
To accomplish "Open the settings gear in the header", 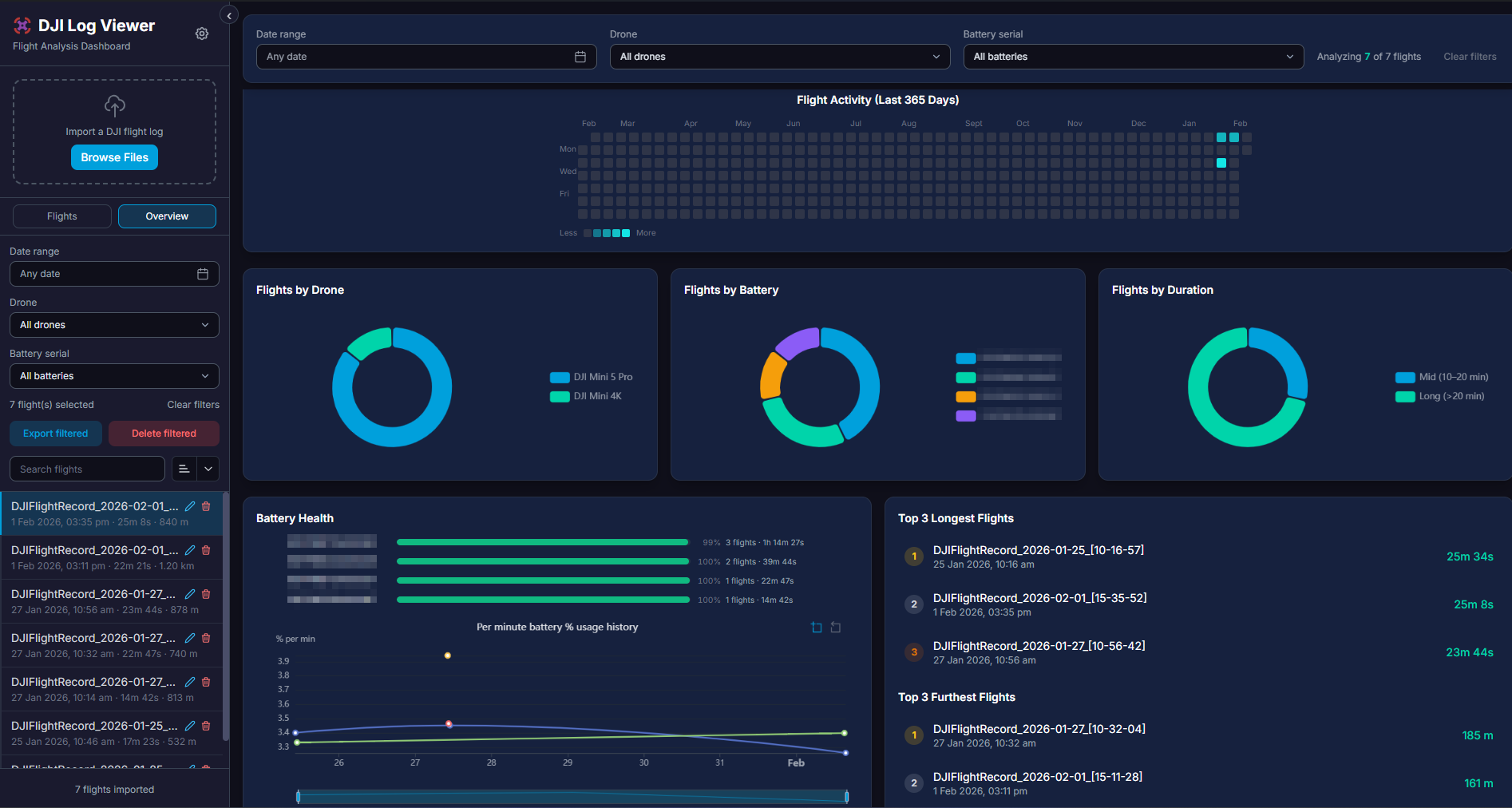I will [201, 34].
